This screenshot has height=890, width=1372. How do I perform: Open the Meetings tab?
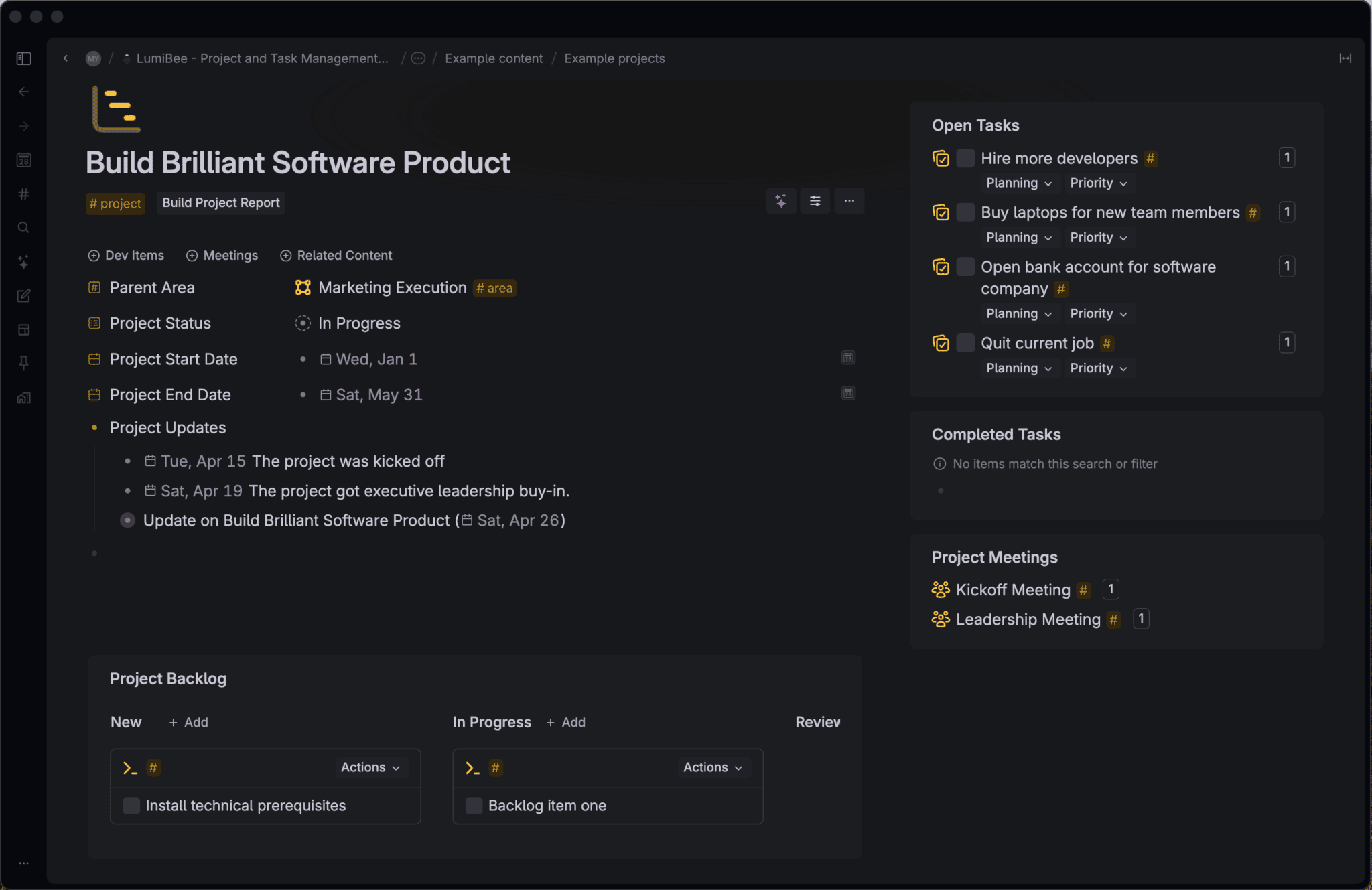tap(222, 256)
